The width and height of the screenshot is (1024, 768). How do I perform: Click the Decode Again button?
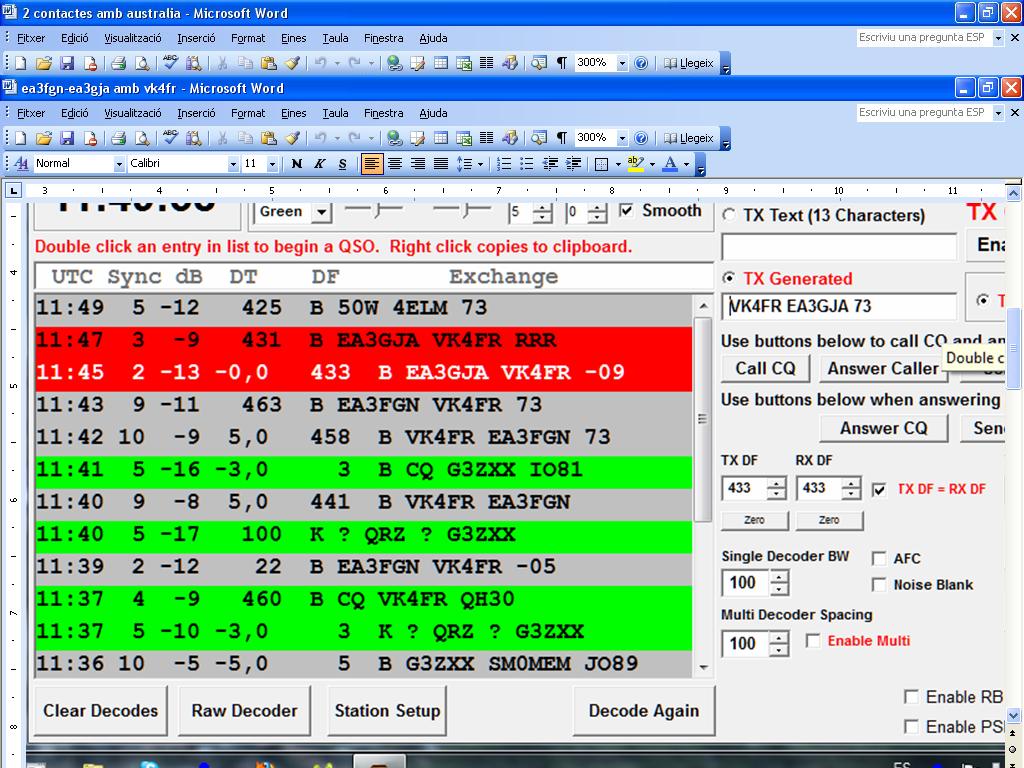(643, 711)
